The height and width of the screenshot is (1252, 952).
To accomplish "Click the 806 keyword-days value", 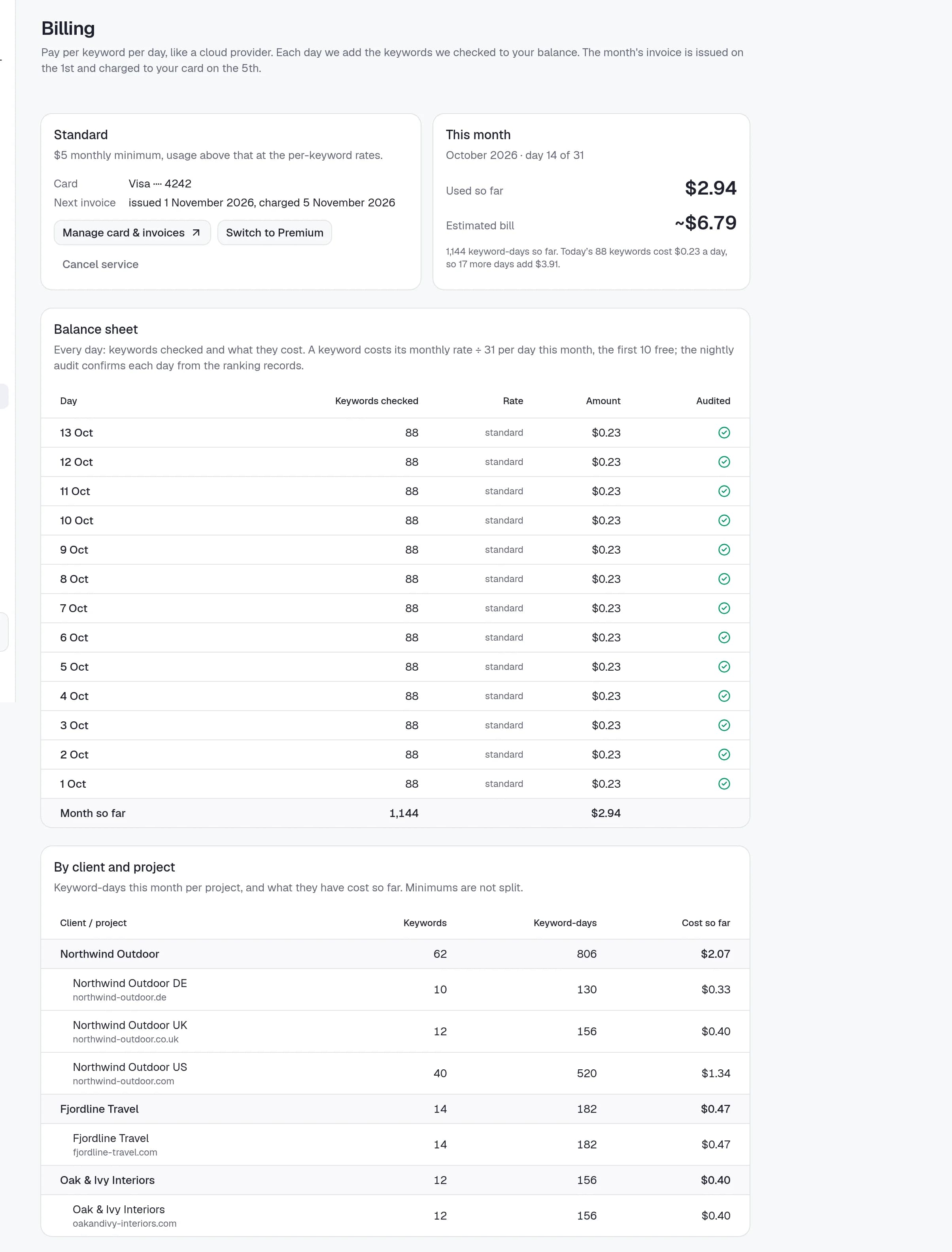I will (x=587, y=954).
